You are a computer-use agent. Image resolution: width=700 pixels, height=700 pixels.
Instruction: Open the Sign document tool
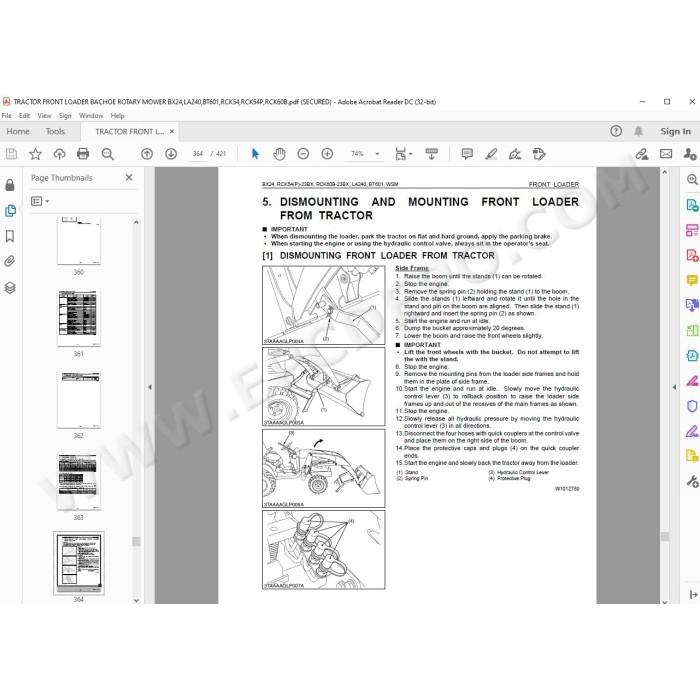(x=515, y=154)
